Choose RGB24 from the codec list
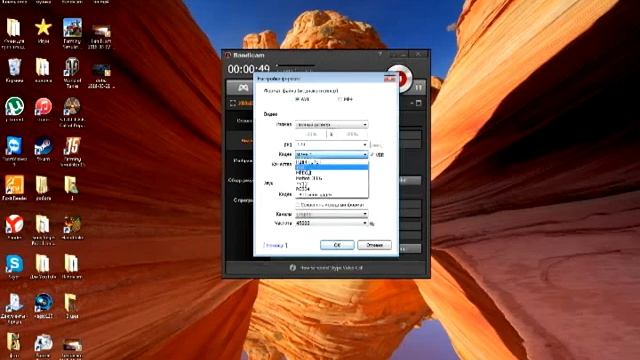 331,189
